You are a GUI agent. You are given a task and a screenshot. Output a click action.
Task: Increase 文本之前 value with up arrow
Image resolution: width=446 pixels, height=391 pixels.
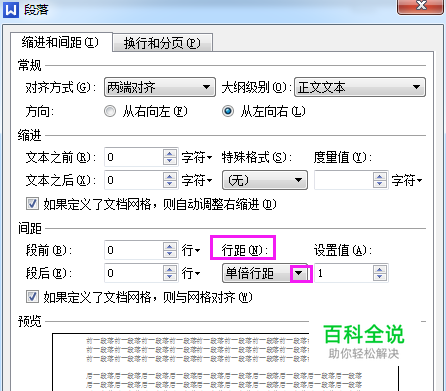tap(170, 153)
